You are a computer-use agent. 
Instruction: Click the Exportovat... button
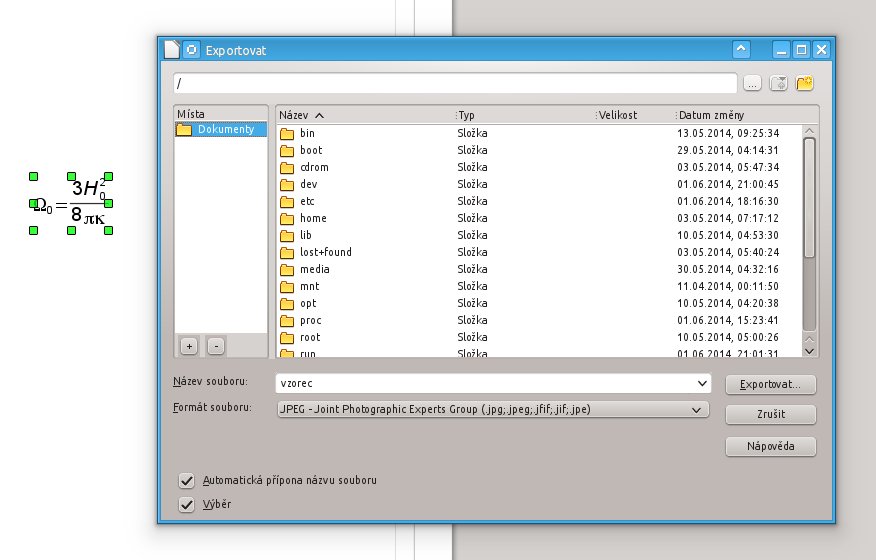[770, 385]
